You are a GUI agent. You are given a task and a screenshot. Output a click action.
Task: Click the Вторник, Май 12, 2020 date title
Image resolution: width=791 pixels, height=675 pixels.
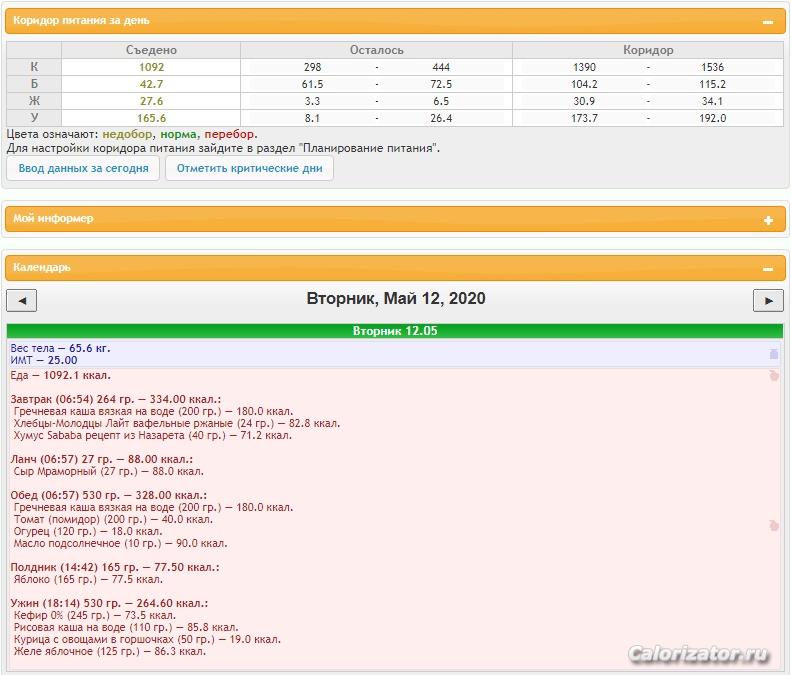tap(396, 298)
